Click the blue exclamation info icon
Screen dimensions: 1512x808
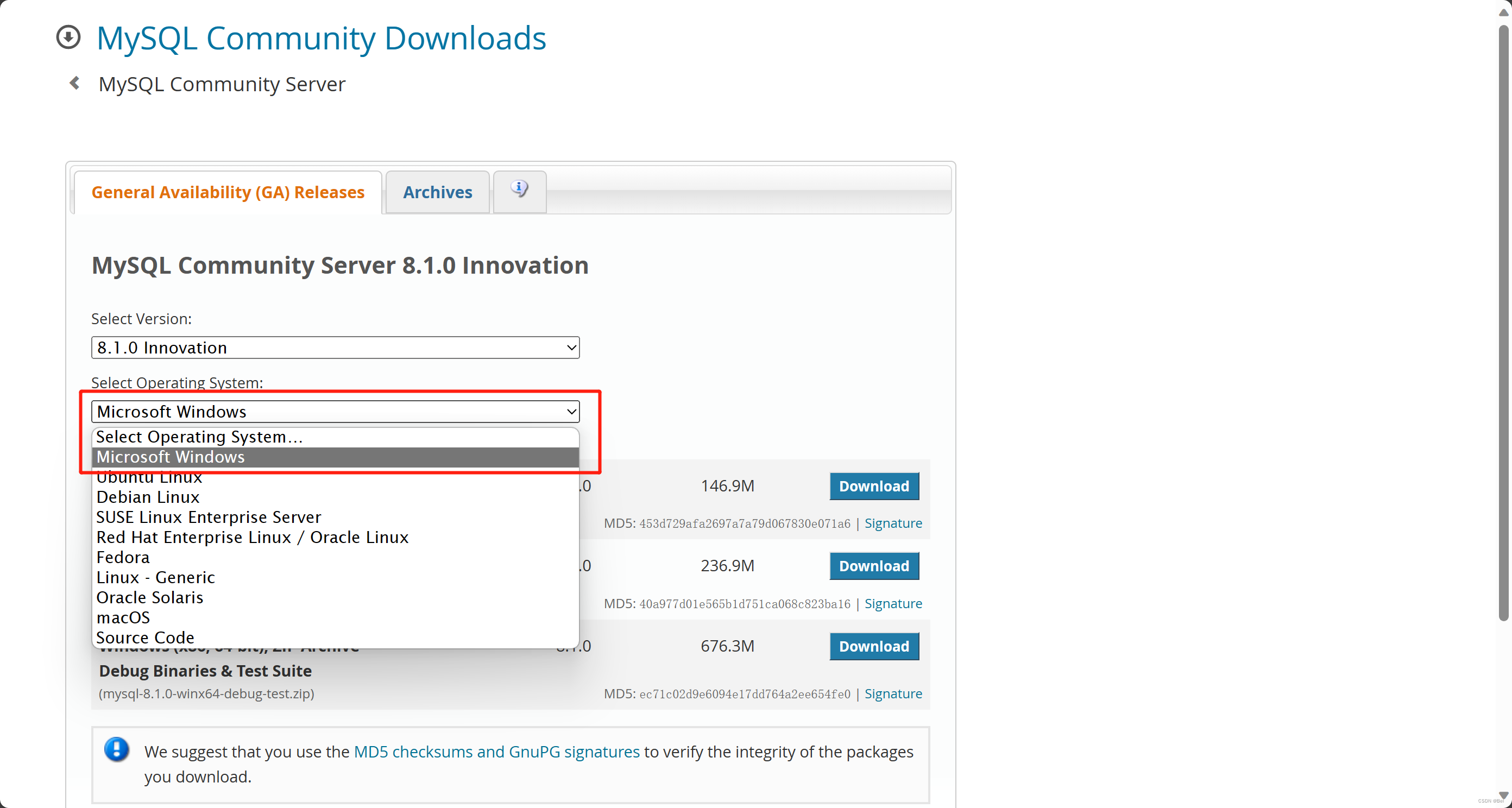[x=116, y=749]
